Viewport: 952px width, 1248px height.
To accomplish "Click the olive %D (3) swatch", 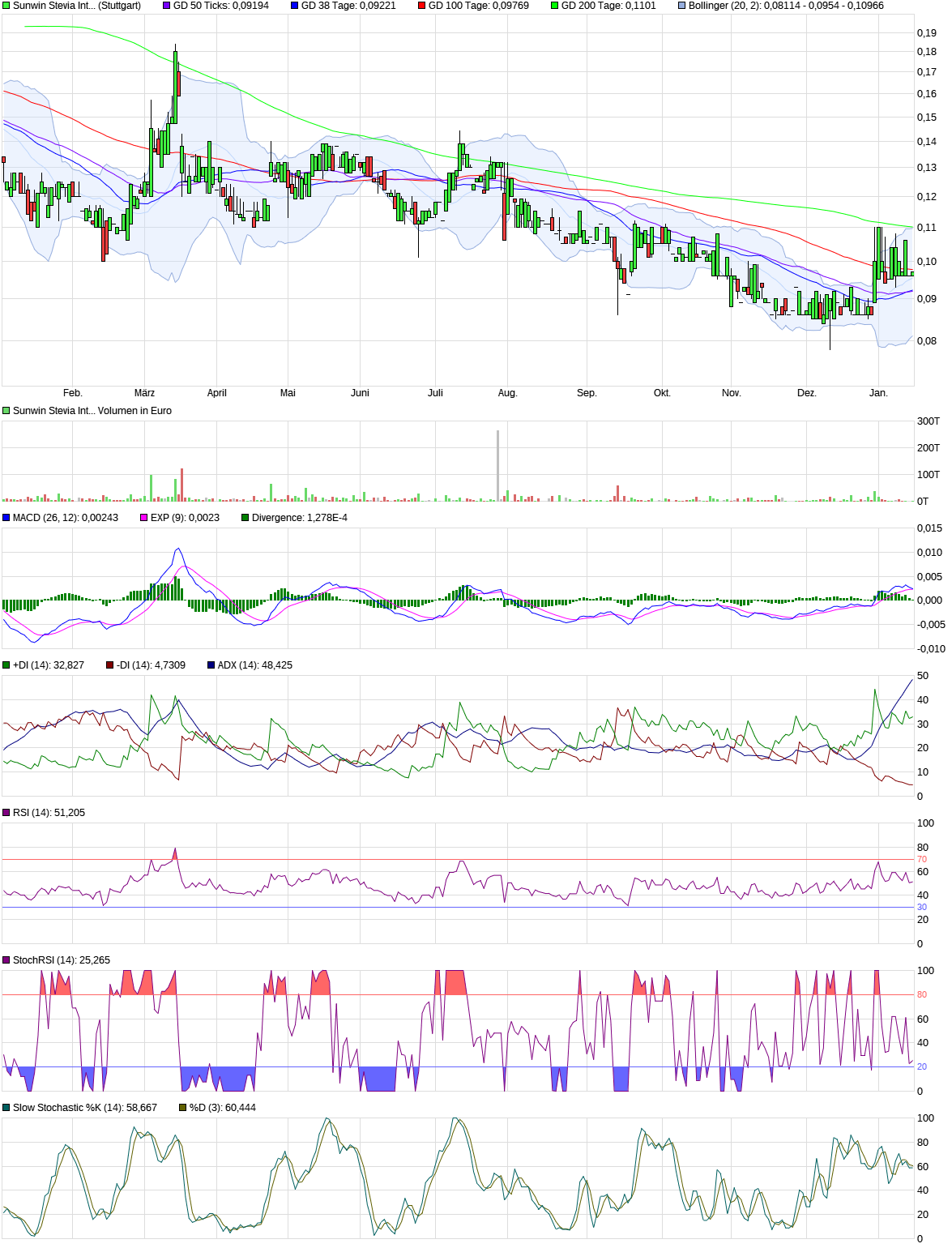I will 183,1108.
